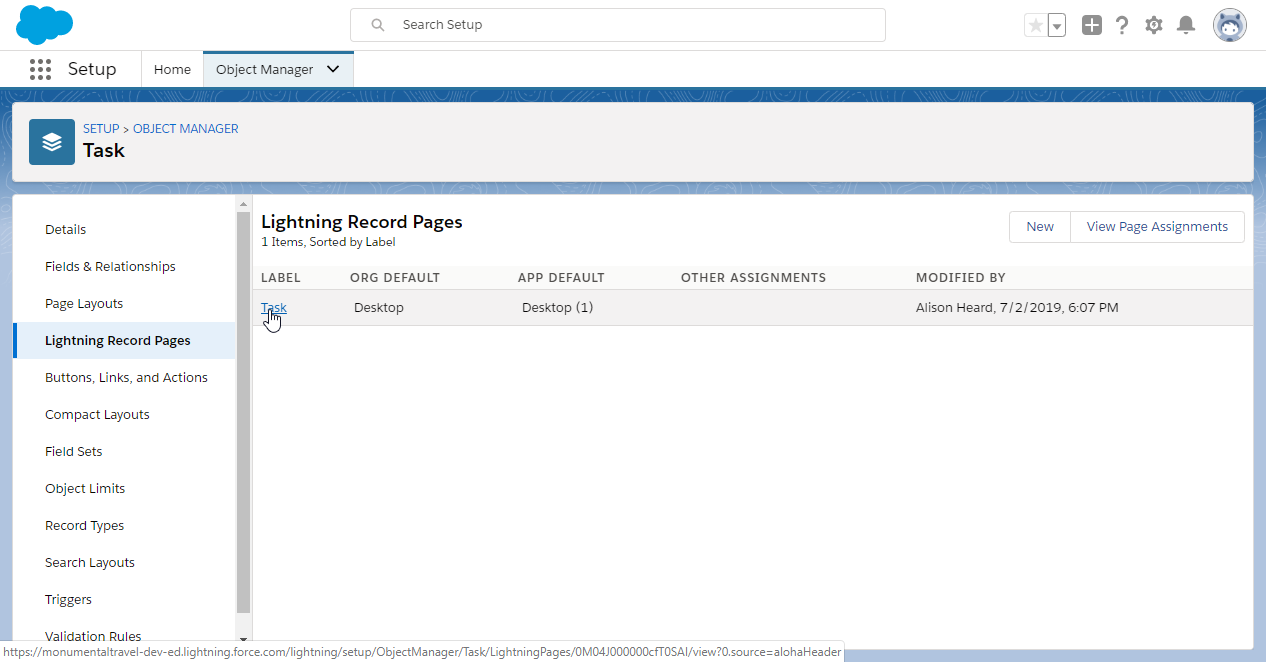Click the APP DEFAULT column header
Image resolution: width=1266 pixels, height=662 pixels.
coord(561,278)
